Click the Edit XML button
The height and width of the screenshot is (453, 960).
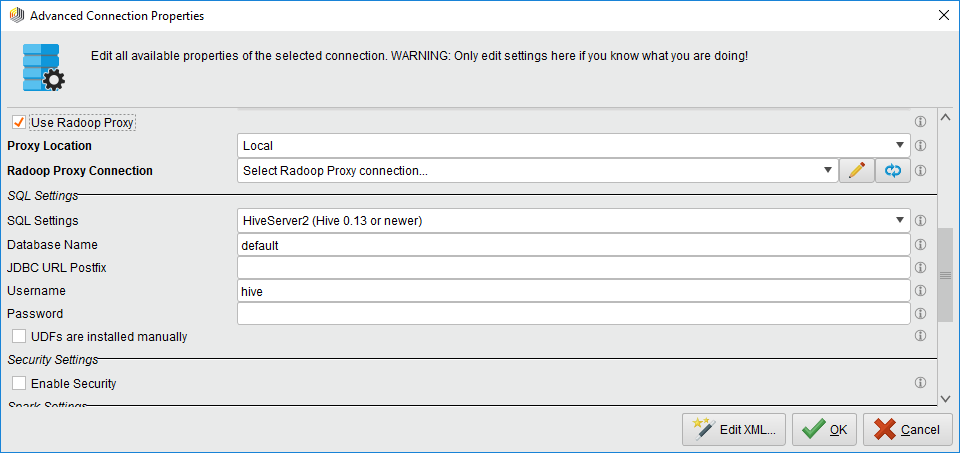tap(735, 430)
